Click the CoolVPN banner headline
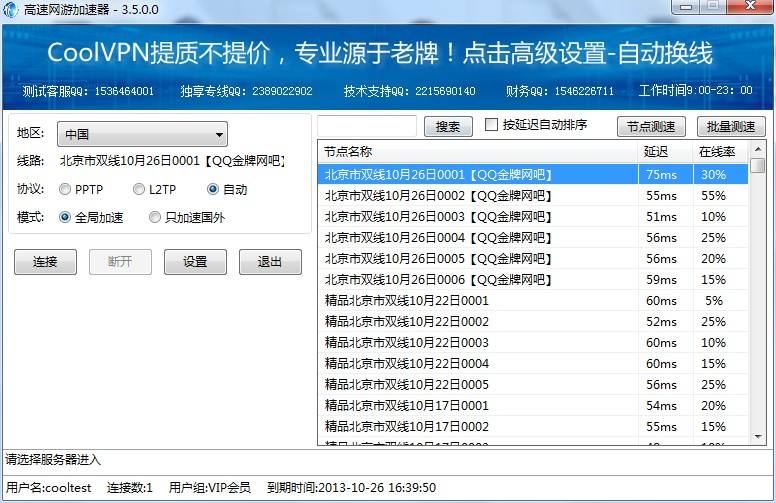This screenshot has width=776, height=503. (380, 52)
